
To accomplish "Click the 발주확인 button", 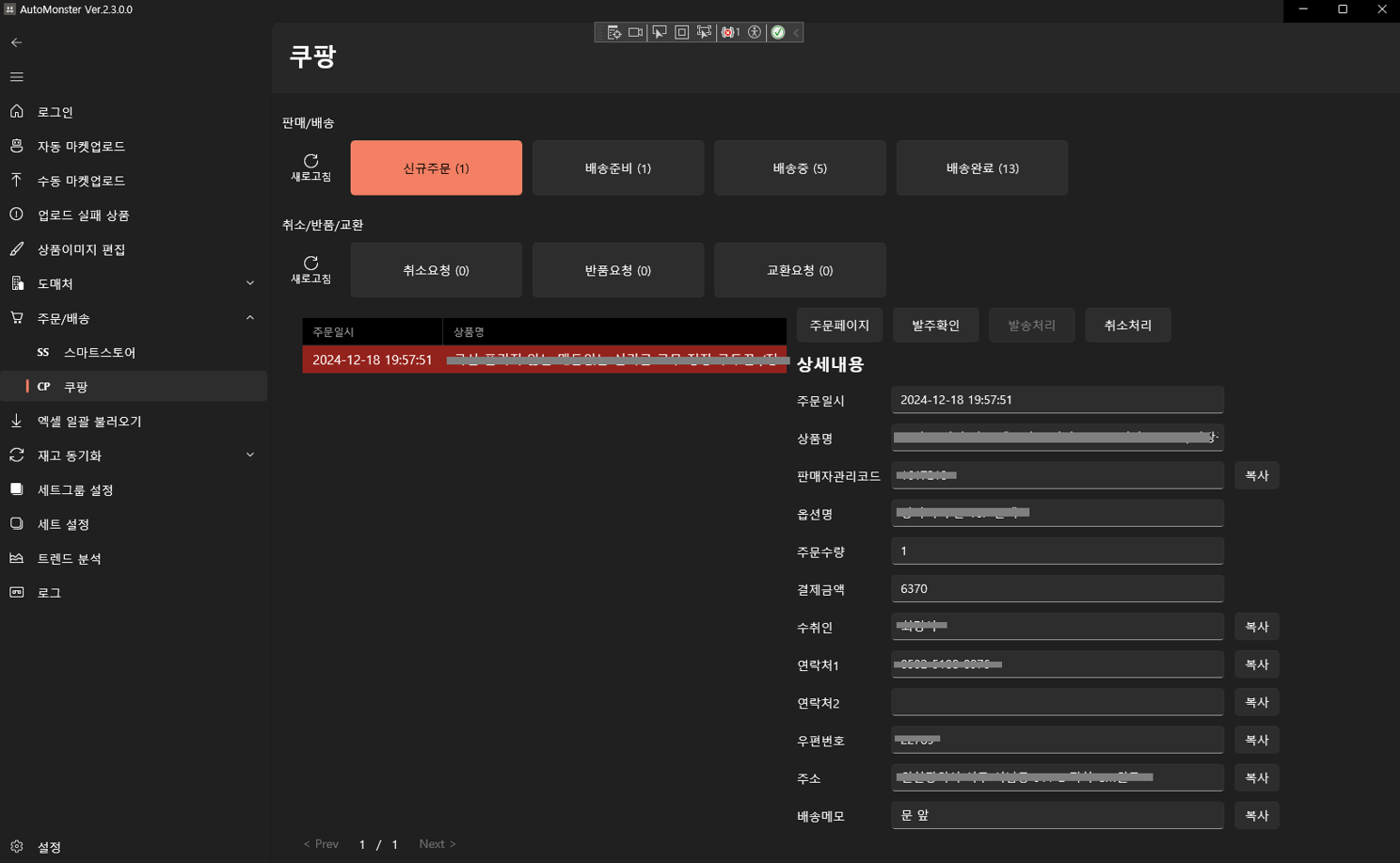I will [936, 325].
